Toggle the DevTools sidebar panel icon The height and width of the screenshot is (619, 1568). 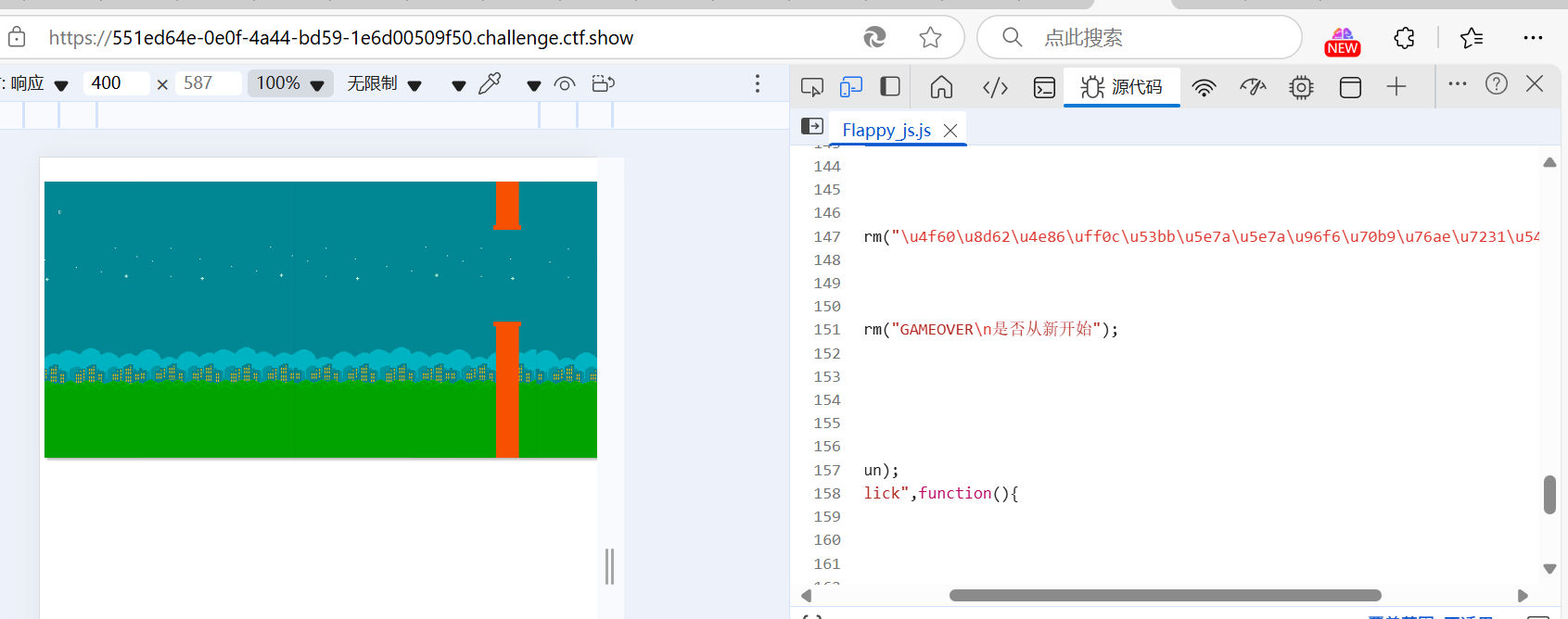(x=890, y=87)
